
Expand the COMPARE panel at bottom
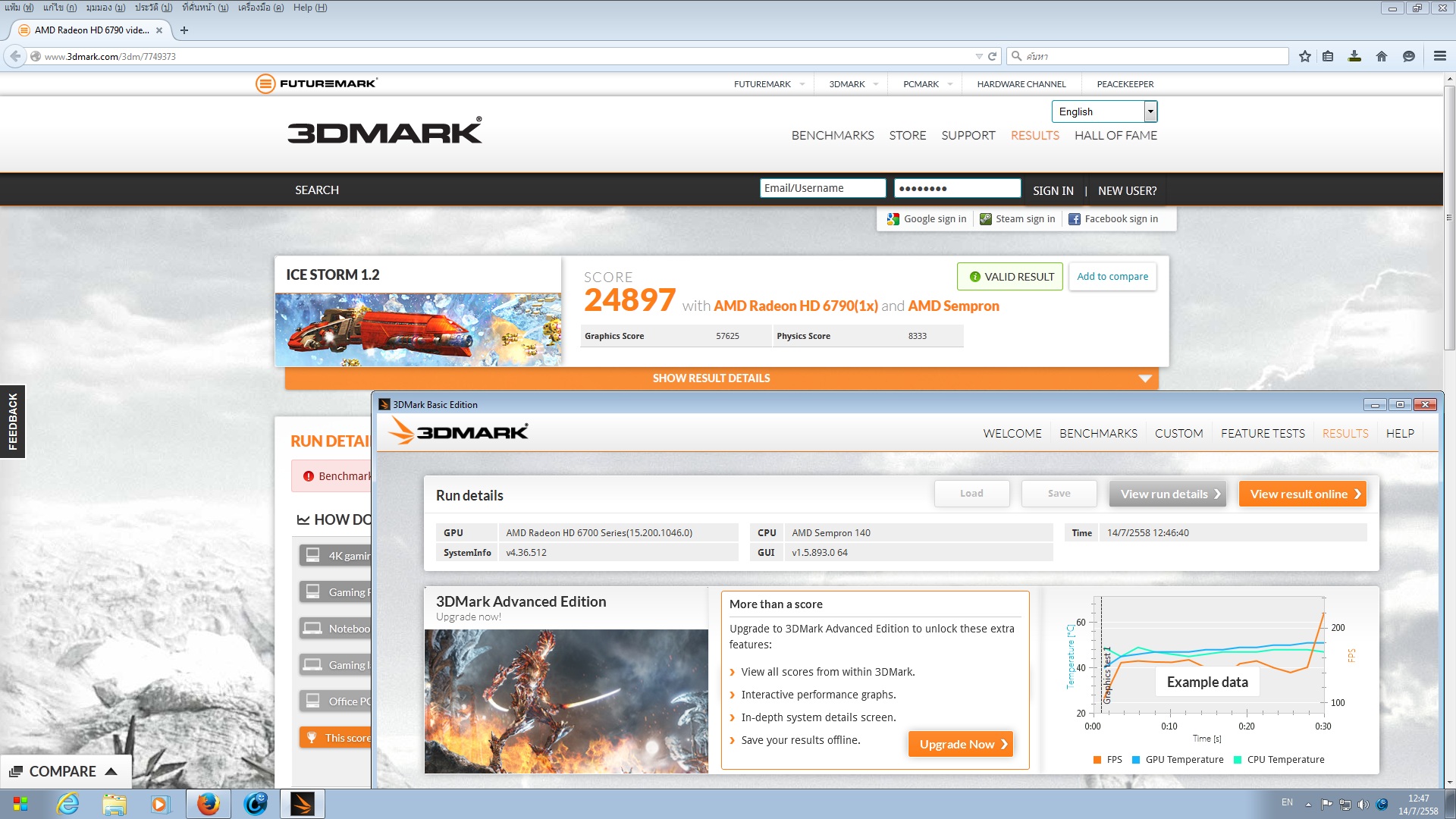(64, 771)
